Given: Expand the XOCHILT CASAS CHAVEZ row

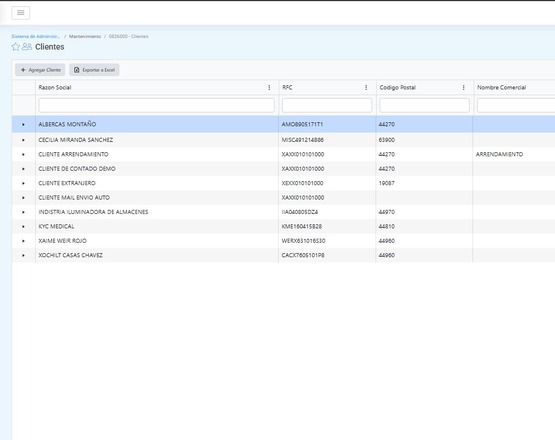Looking at the screenshot, I should tap(23, 255).
